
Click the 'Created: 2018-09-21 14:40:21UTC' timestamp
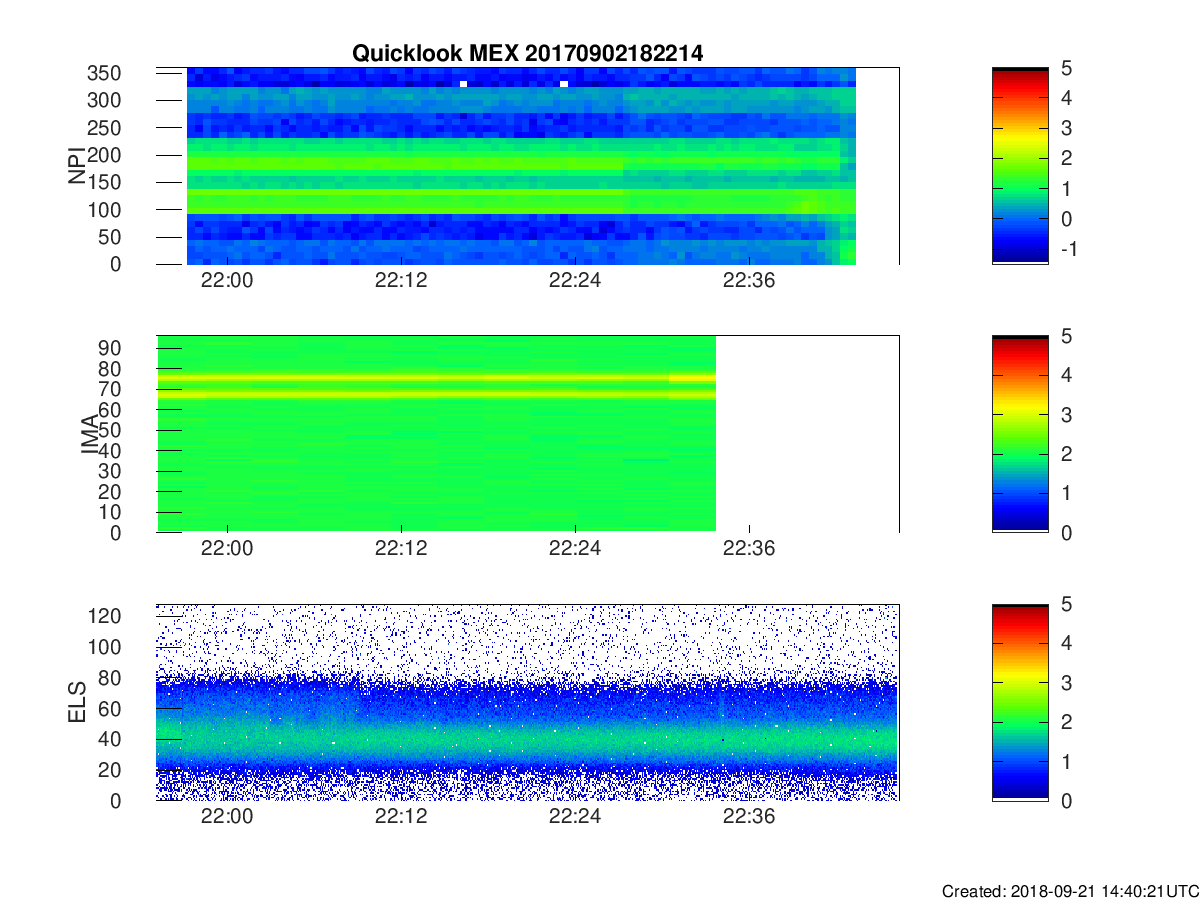[1070, 890]
